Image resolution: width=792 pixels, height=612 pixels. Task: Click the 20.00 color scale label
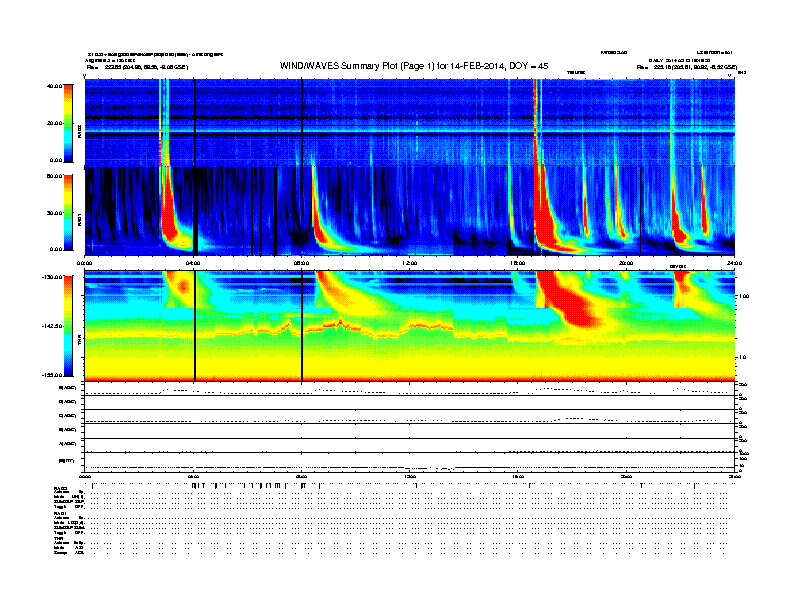[x=55, y=123]
